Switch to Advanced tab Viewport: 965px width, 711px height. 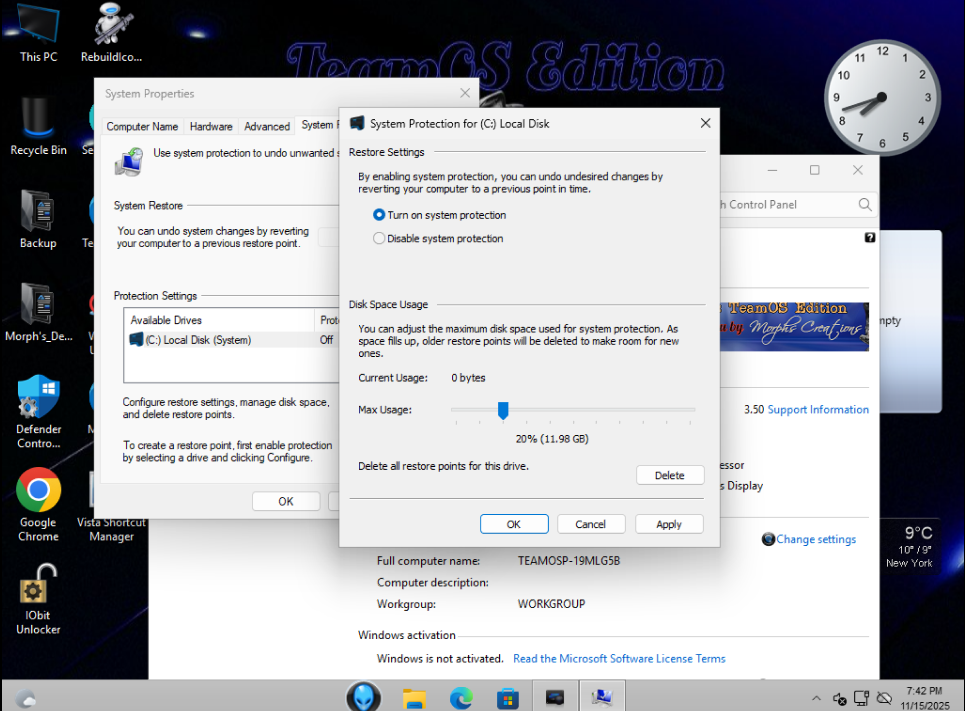[267, 126]
